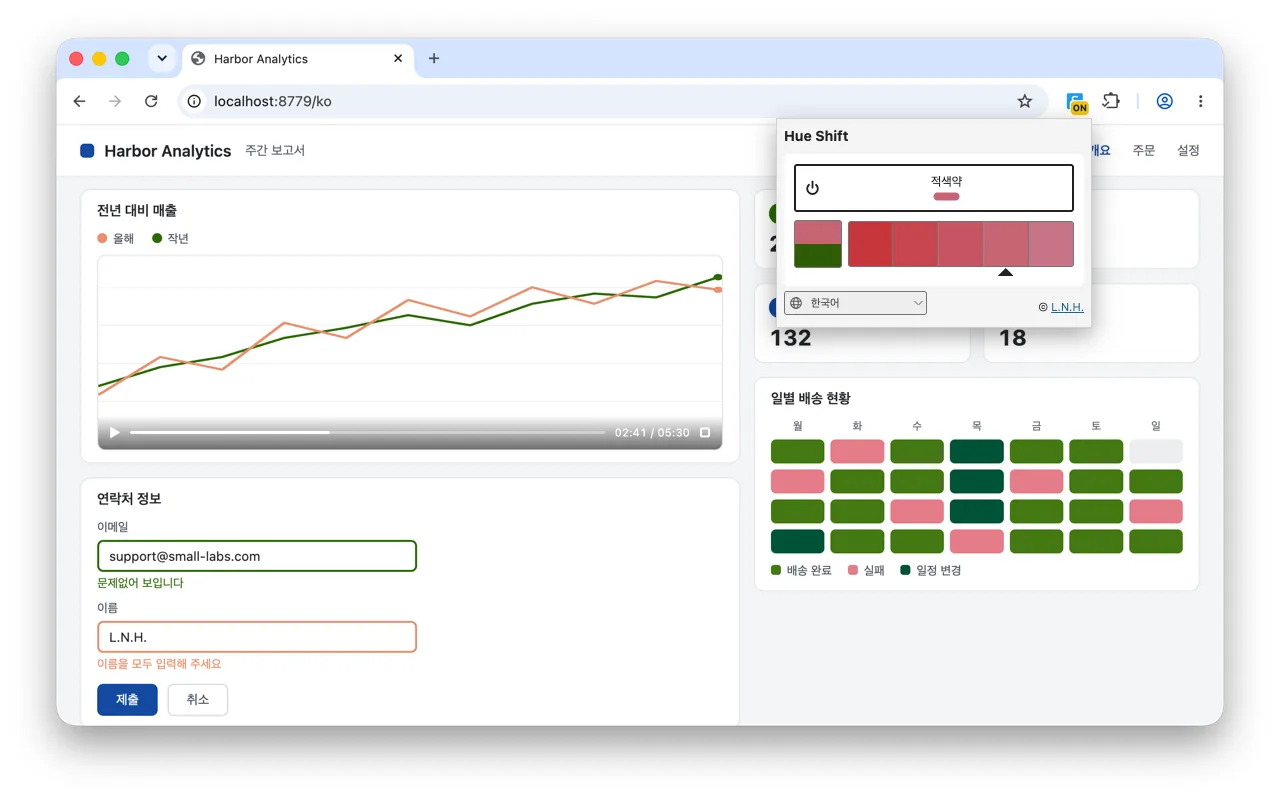This screenshot has height=800, width=1280.
Task: Pick the darkest red swatch in the strip
Action: 870,244
